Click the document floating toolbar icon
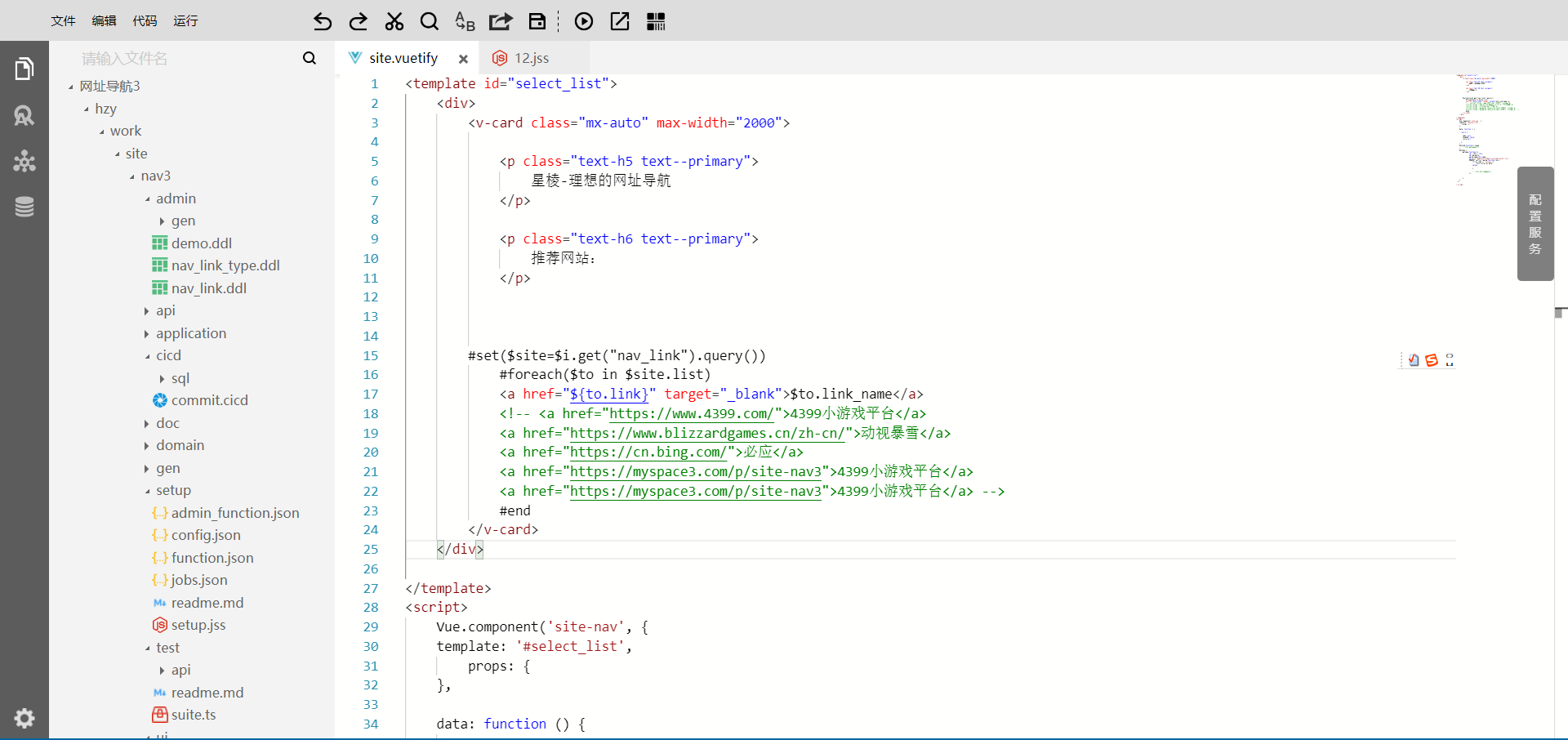This screenshot has height=740, width=1568. point(1414,360)
